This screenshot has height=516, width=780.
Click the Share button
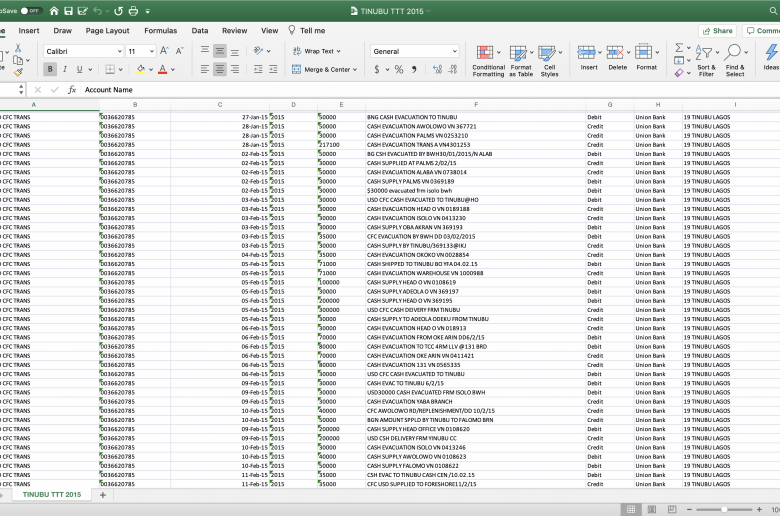click(717, 31)
